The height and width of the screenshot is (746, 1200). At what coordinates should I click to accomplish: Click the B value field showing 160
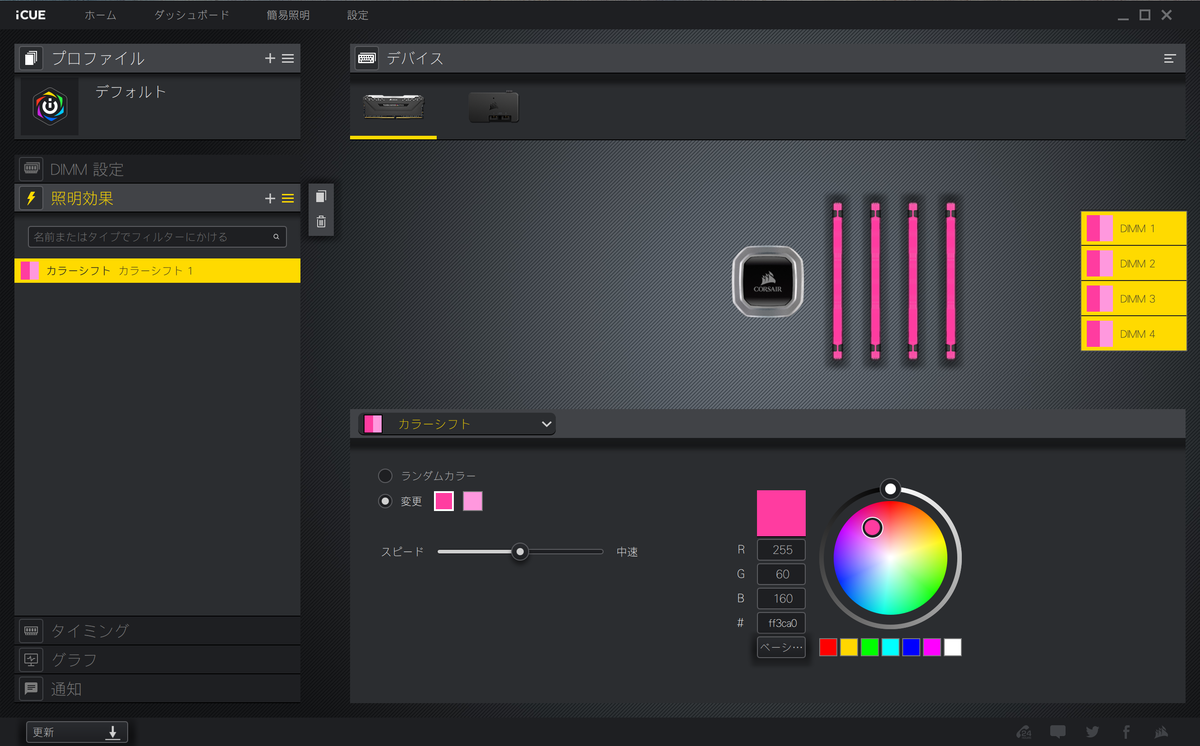(781, 598)
